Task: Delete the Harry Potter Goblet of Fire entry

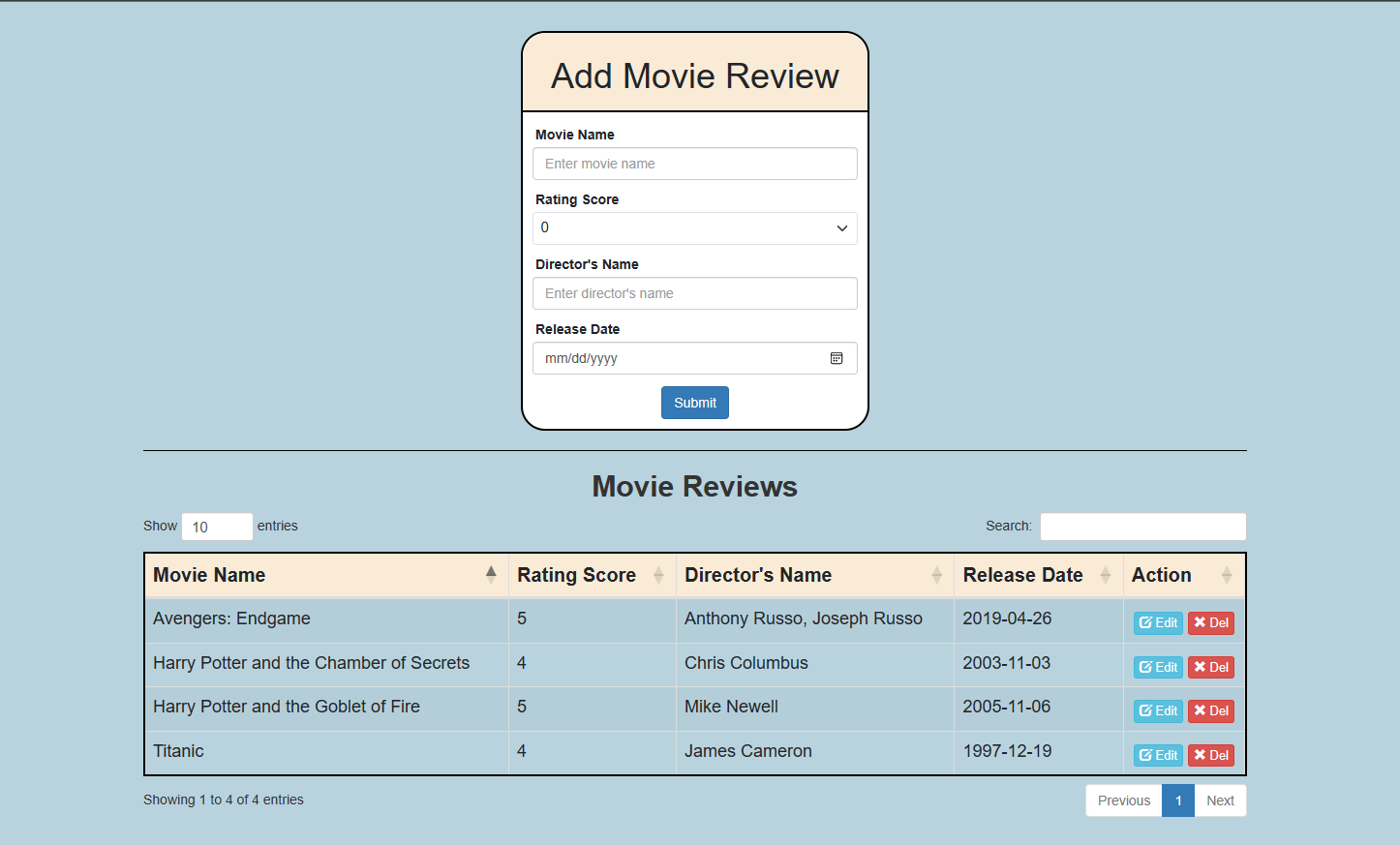Action: [x=1210, y=711]
